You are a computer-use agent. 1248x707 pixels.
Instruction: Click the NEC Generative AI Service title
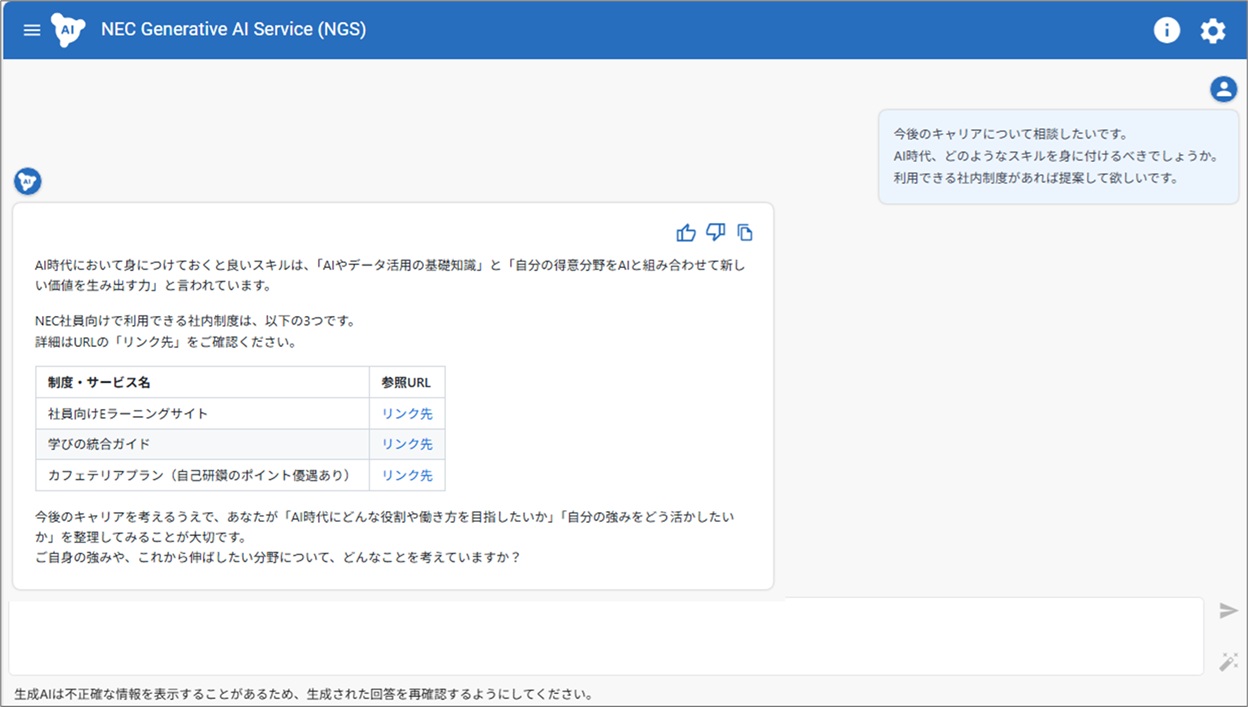(233, 30)
